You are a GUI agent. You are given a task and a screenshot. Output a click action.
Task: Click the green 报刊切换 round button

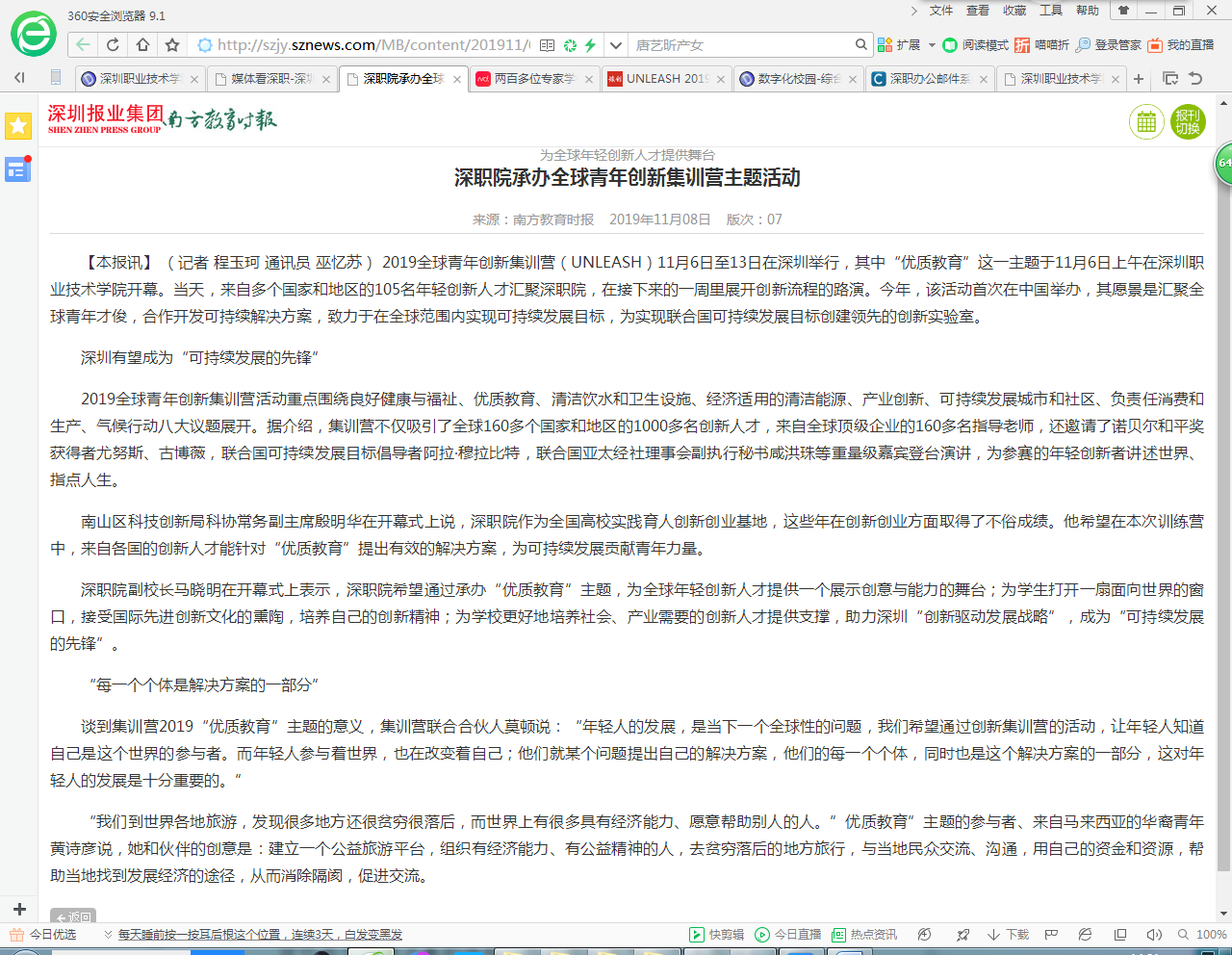1188,121
